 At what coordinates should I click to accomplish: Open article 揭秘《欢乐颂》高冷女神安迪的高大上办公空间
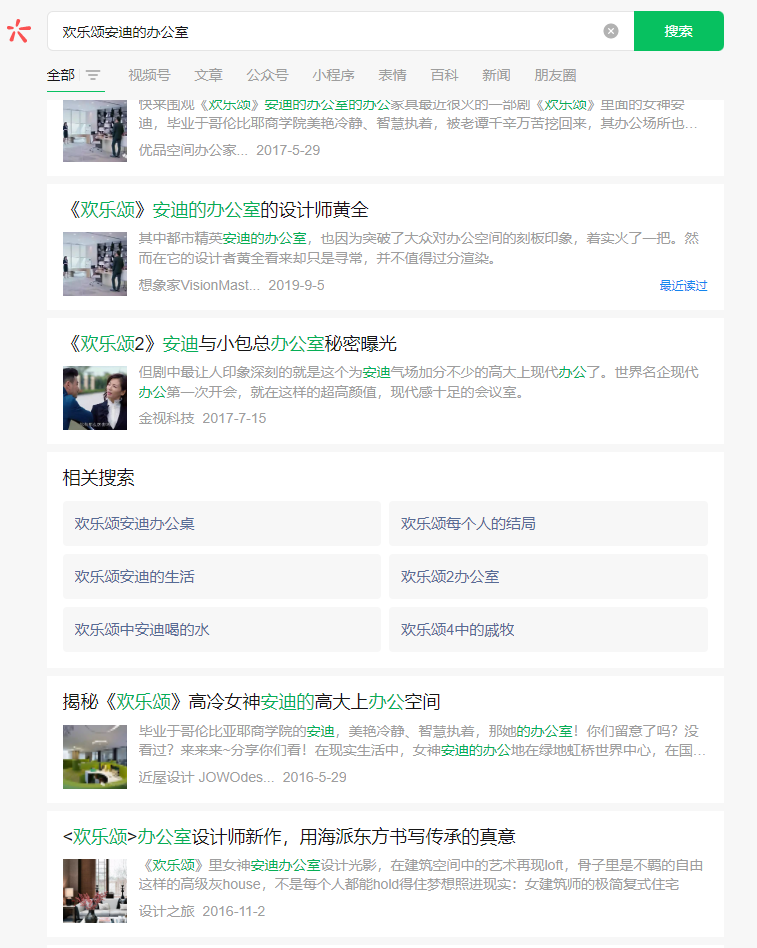pos(251,702)
